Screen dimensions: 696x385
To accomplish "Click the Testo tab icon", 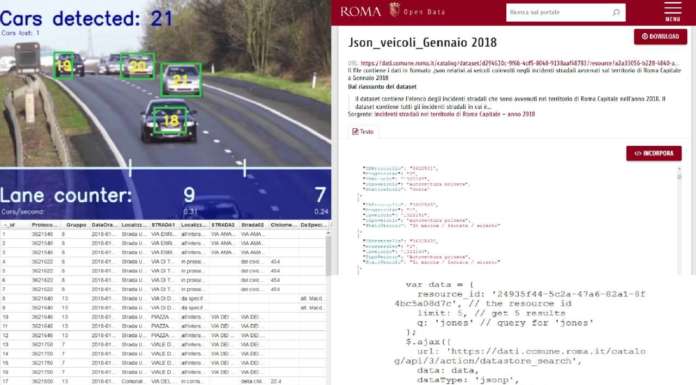I will (355, 131).
